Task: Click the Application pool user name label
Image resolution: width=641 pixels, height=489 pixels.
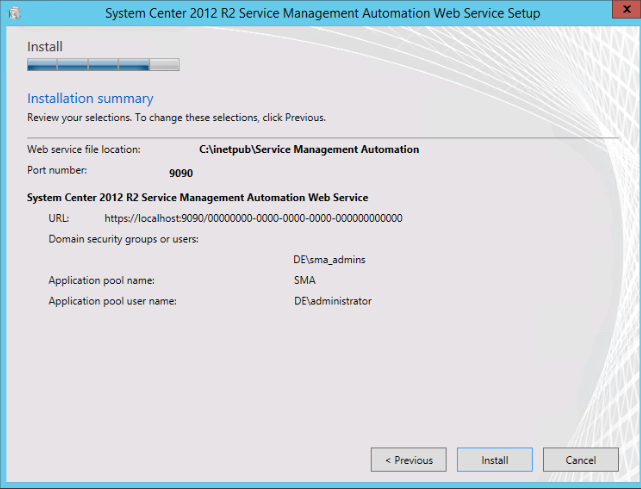Action: (112, 300)
